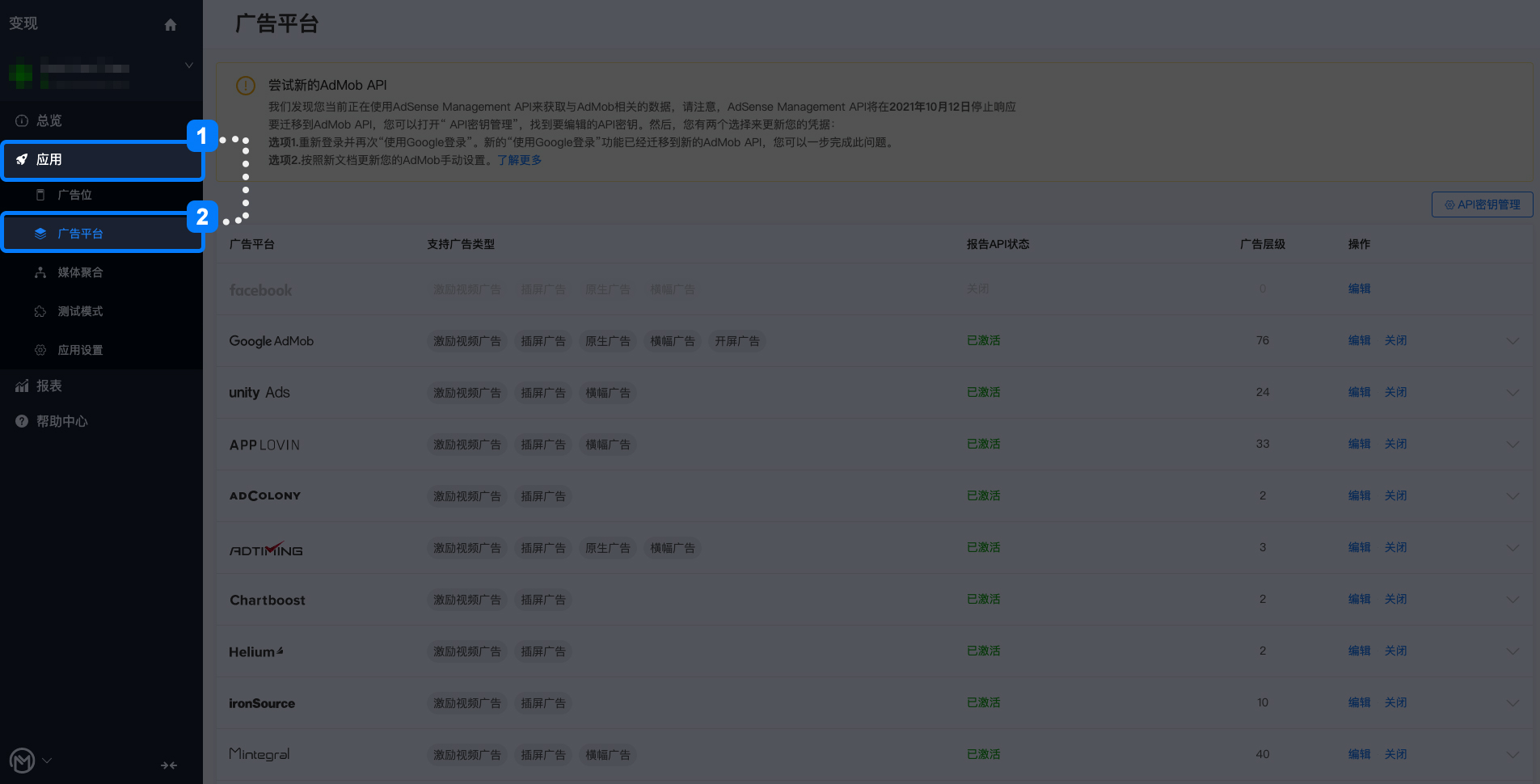This screenshot has height=784, width=1540.
Task: Expand the Helium row
Action: pyautogui.click(x=1513, y=651)
